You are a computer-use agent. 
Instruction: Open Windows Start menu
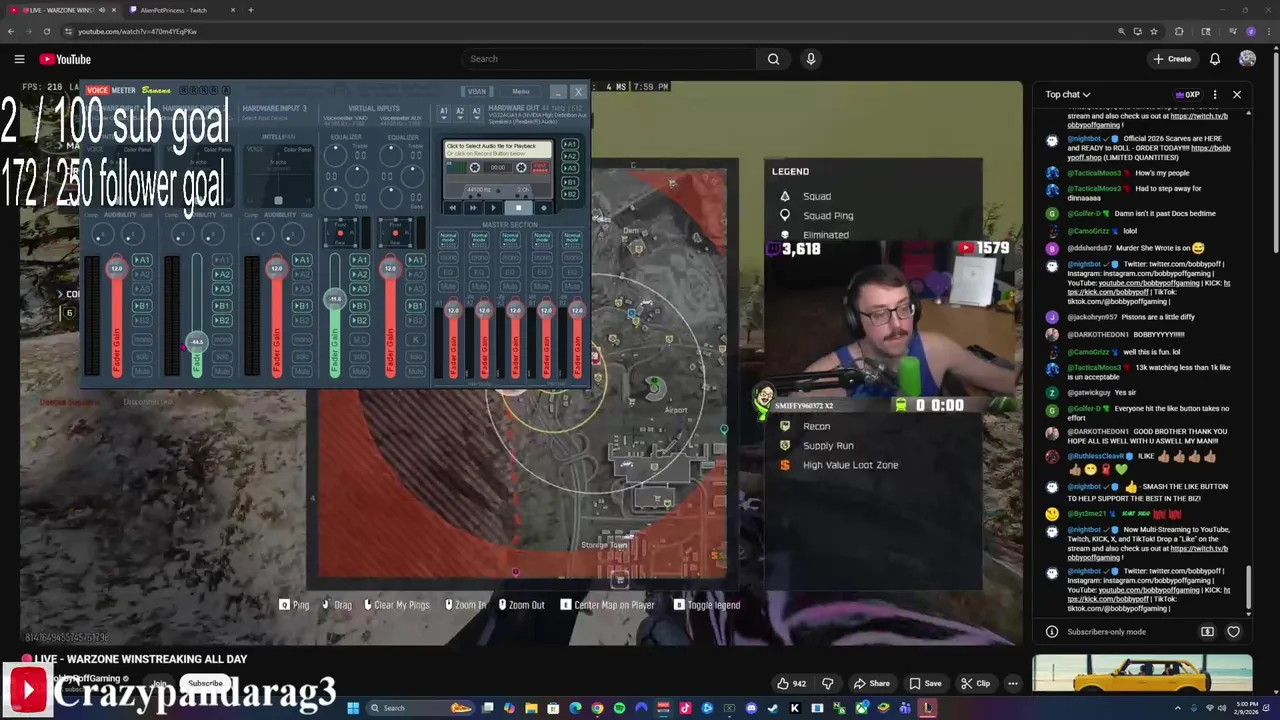(353, 708)
